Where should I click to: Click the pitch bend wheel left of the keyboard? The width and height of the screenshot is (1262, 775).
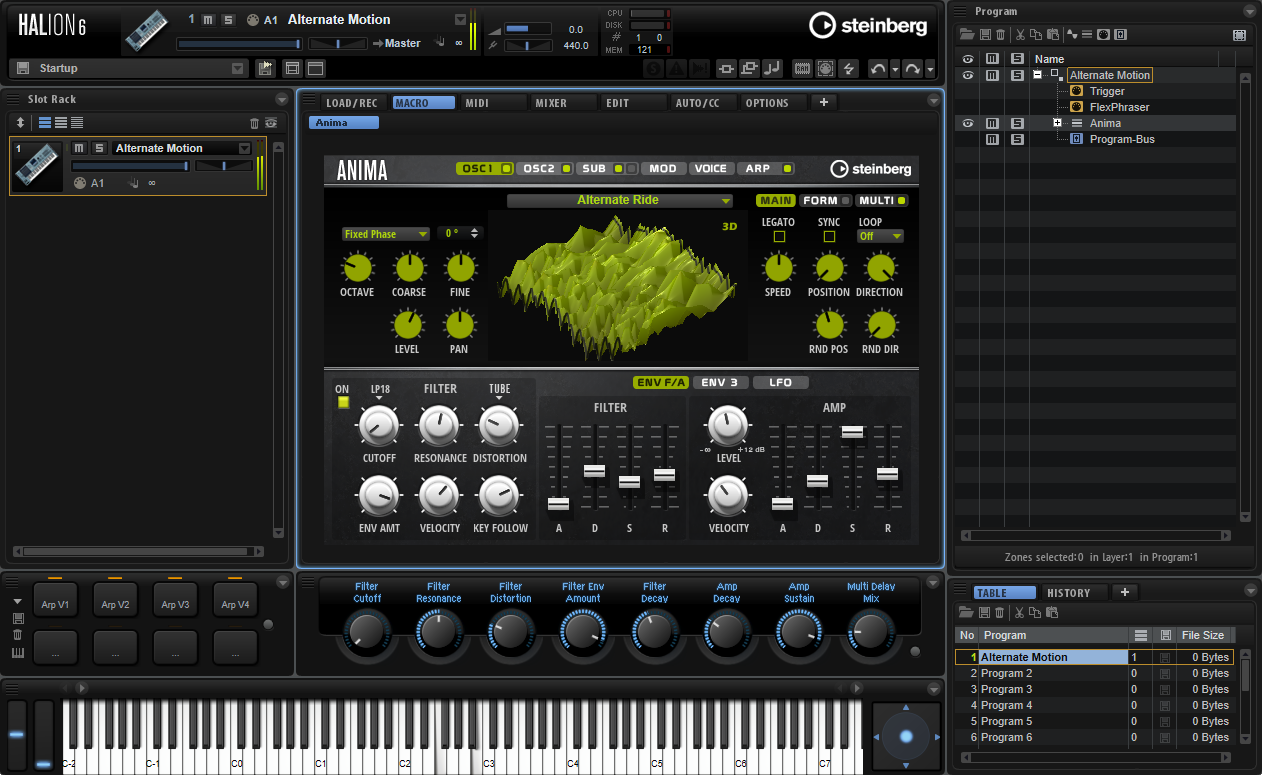point(16,735)
